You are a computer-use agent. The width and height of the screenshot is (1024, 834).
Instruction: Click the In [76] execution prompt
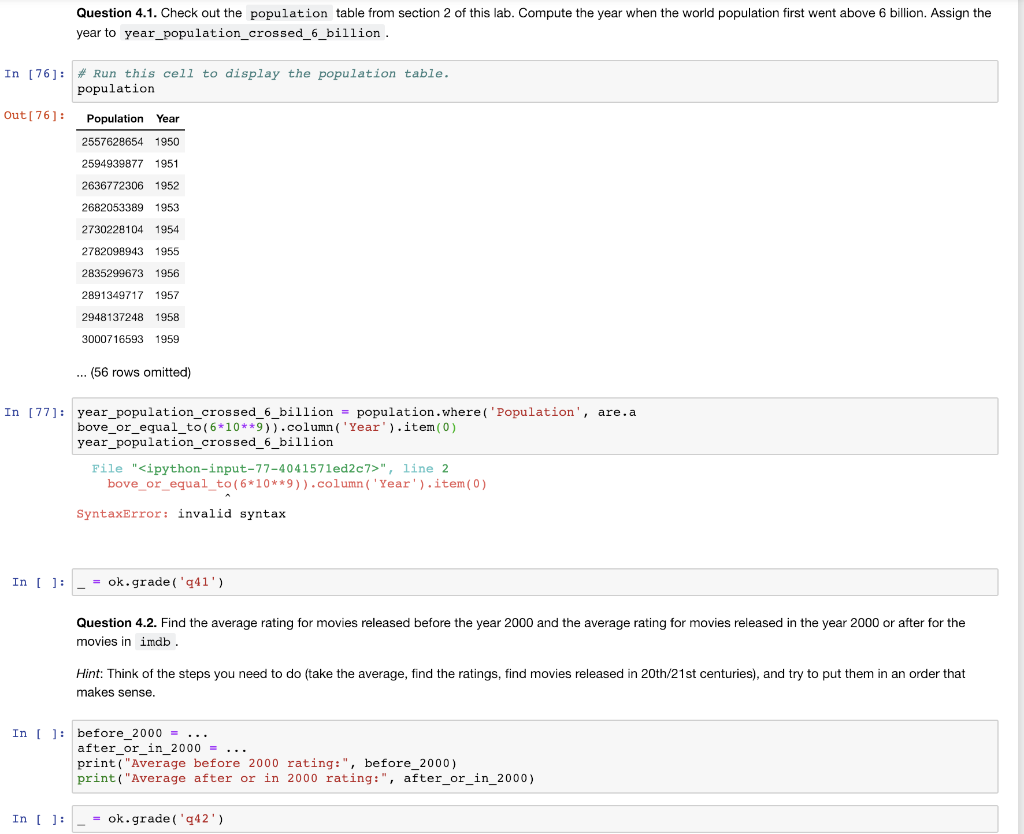(x=32, y=73)
